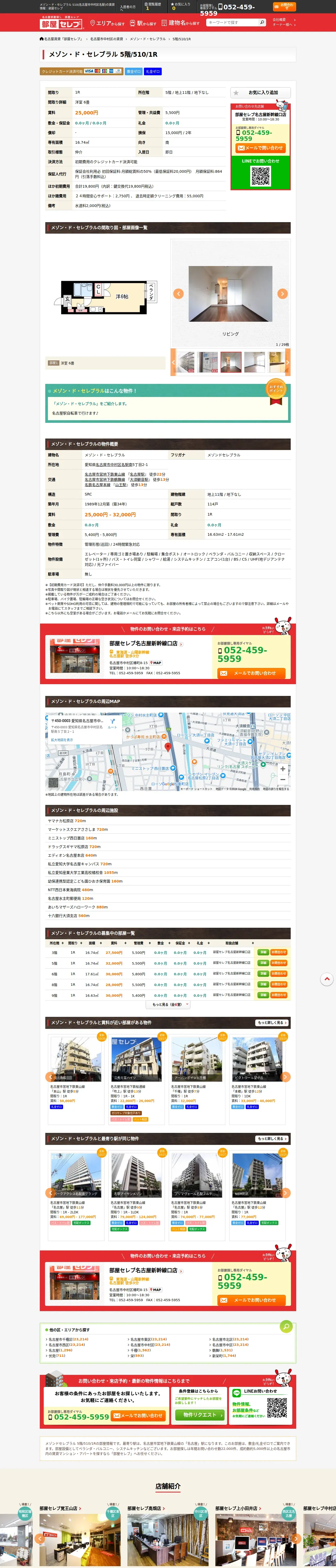The width and height of the screenshot is (336, 1568).
Task: Zoom in the map with plus button
Action: click(282, 769)
